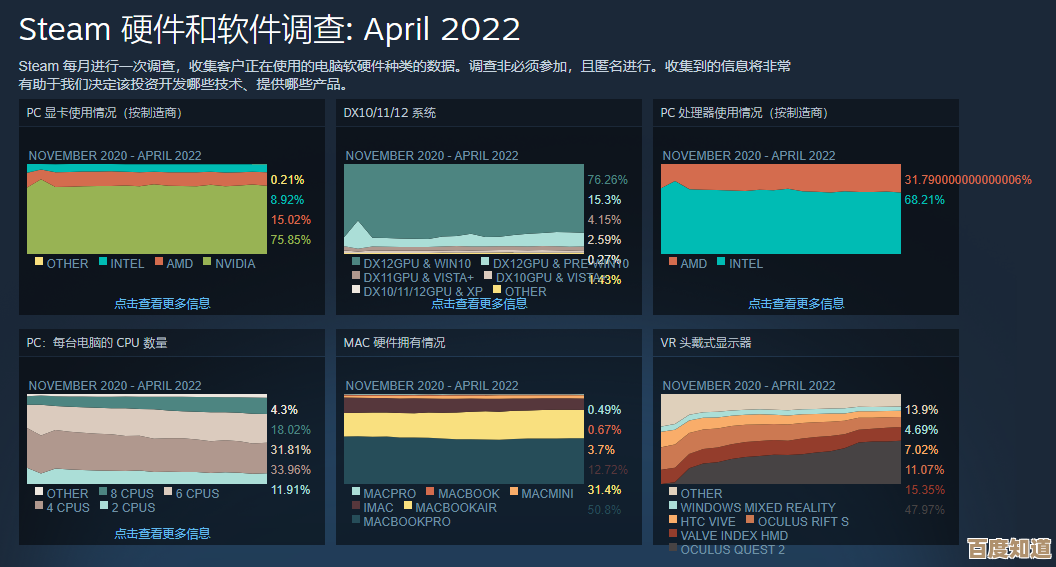Click the MAC 硬件拥有情况 panel heading
Screen dimensions: 1056x567
click(x=394, y=342)
